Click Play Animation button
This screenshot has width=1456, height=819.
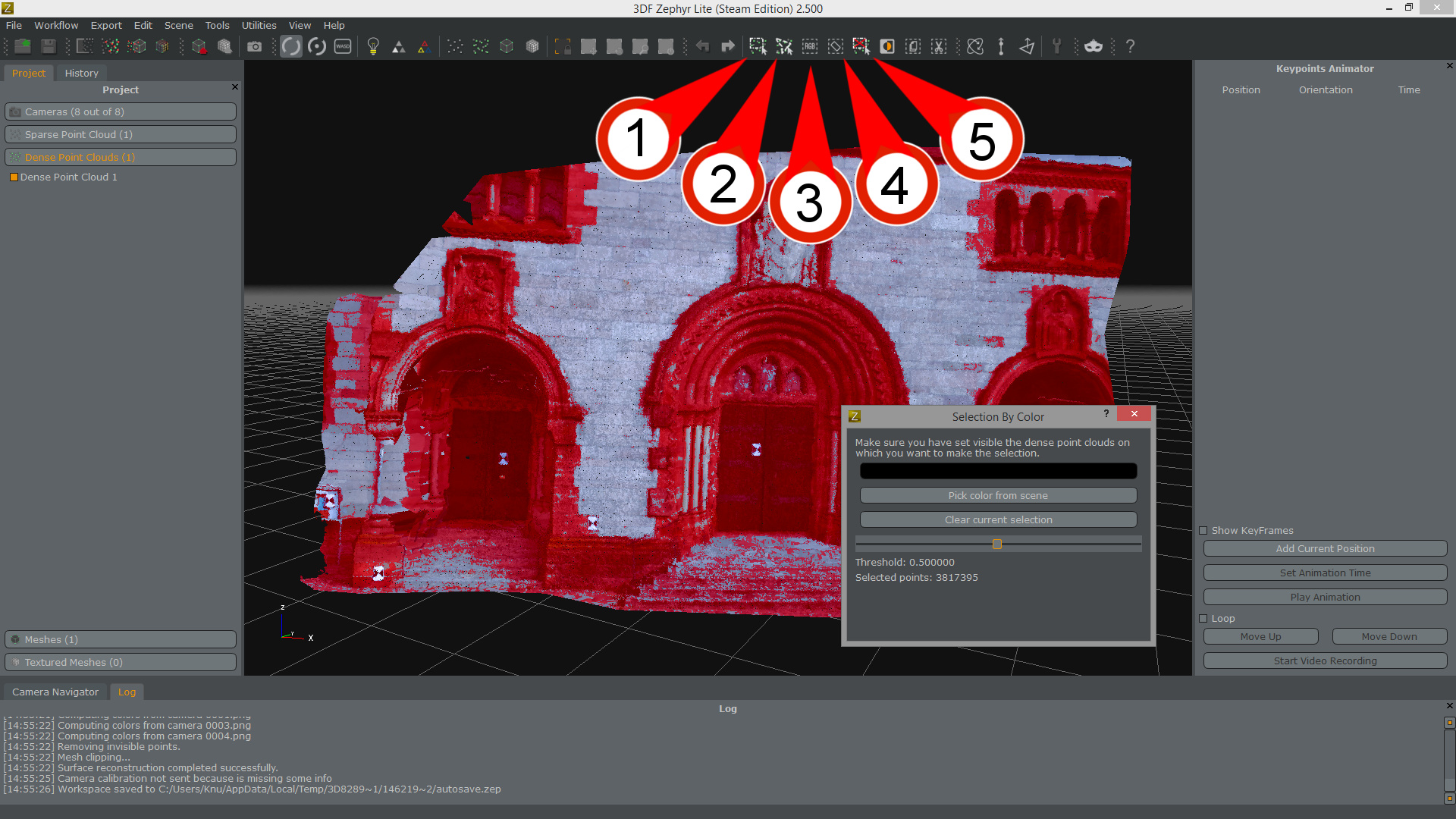1325,597
